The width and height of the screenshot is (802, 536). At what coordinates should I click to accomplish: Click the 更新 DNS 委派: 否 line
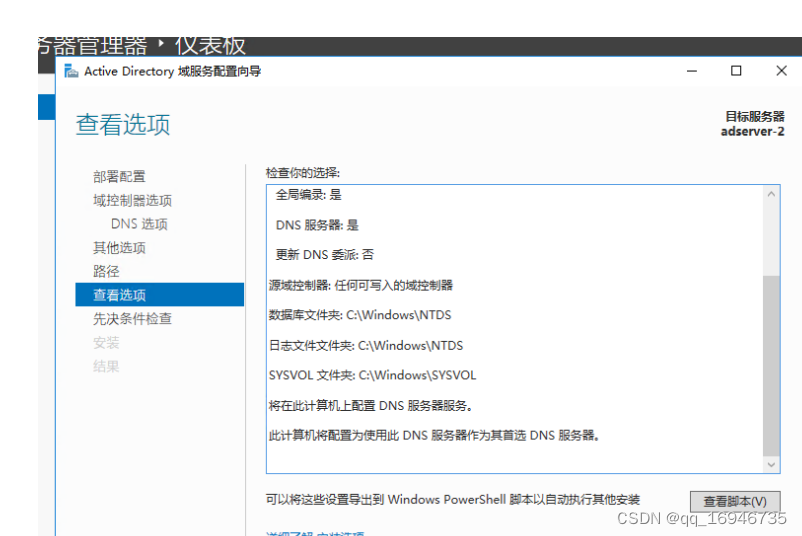tap(325, 255)
